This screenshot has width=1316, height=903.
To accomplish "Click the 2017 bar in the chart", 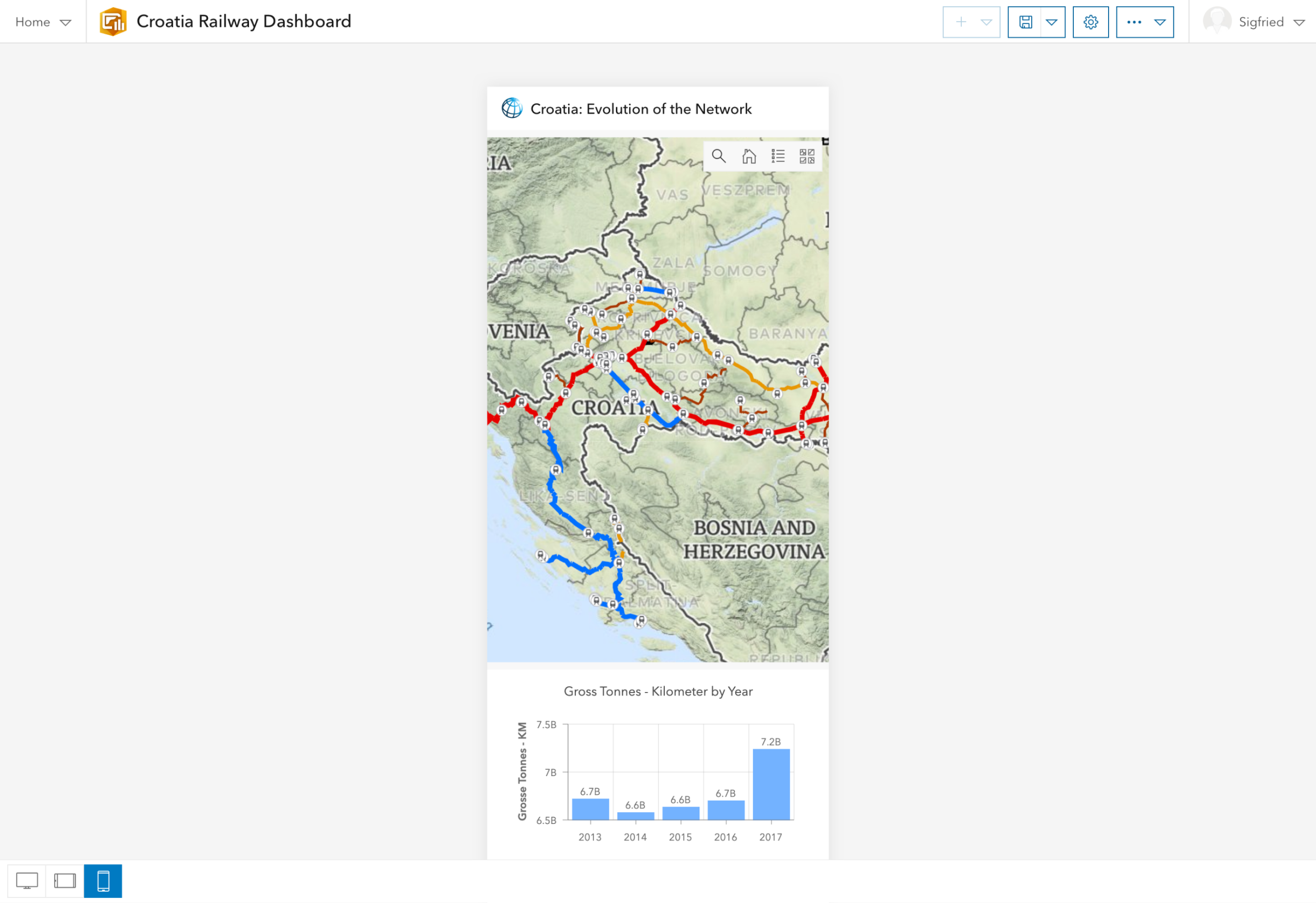I will tap(771, 784).
